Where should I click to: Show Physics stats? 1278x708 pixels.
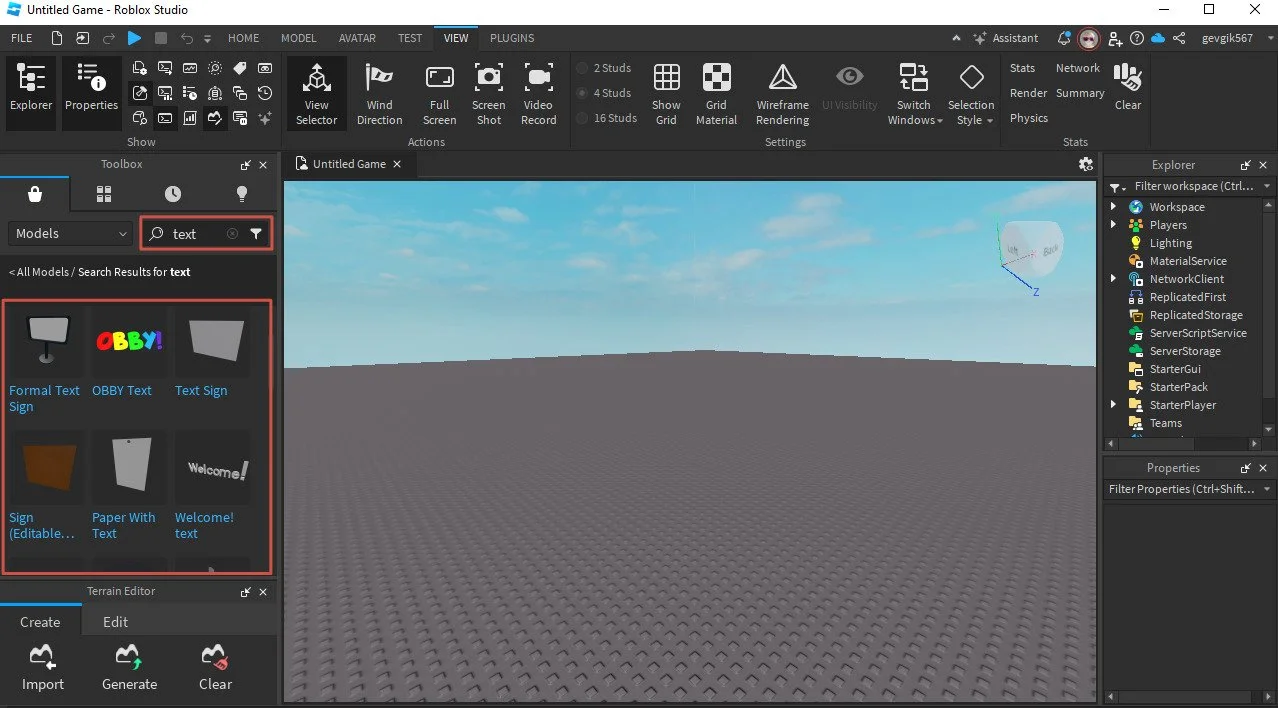[x=1028, y=118]
